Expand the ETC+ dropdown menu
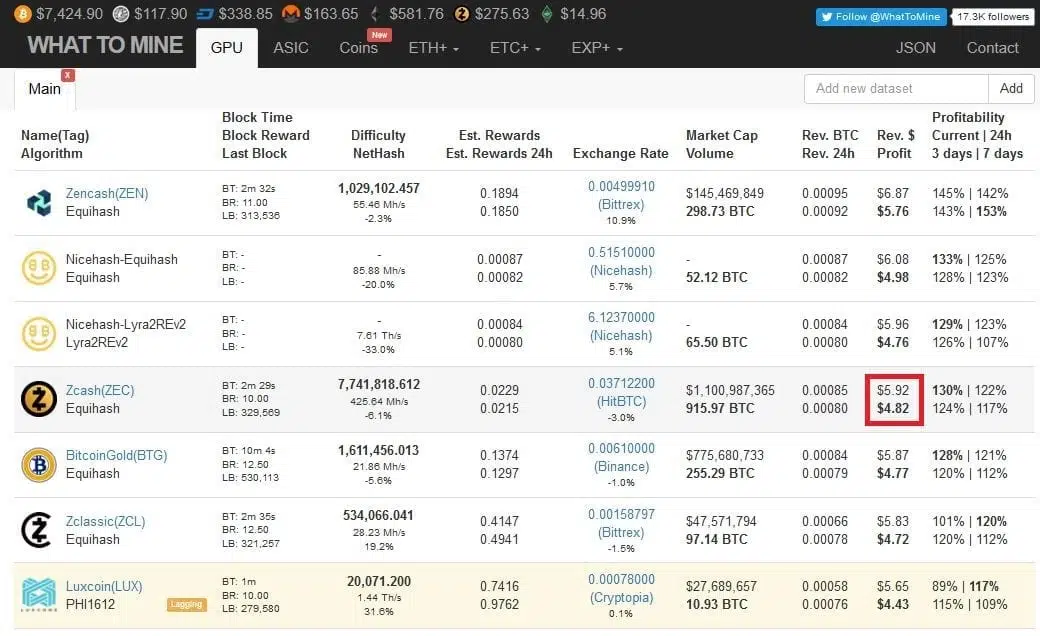This screenshot has height=636, width=1040. (515, 48)
